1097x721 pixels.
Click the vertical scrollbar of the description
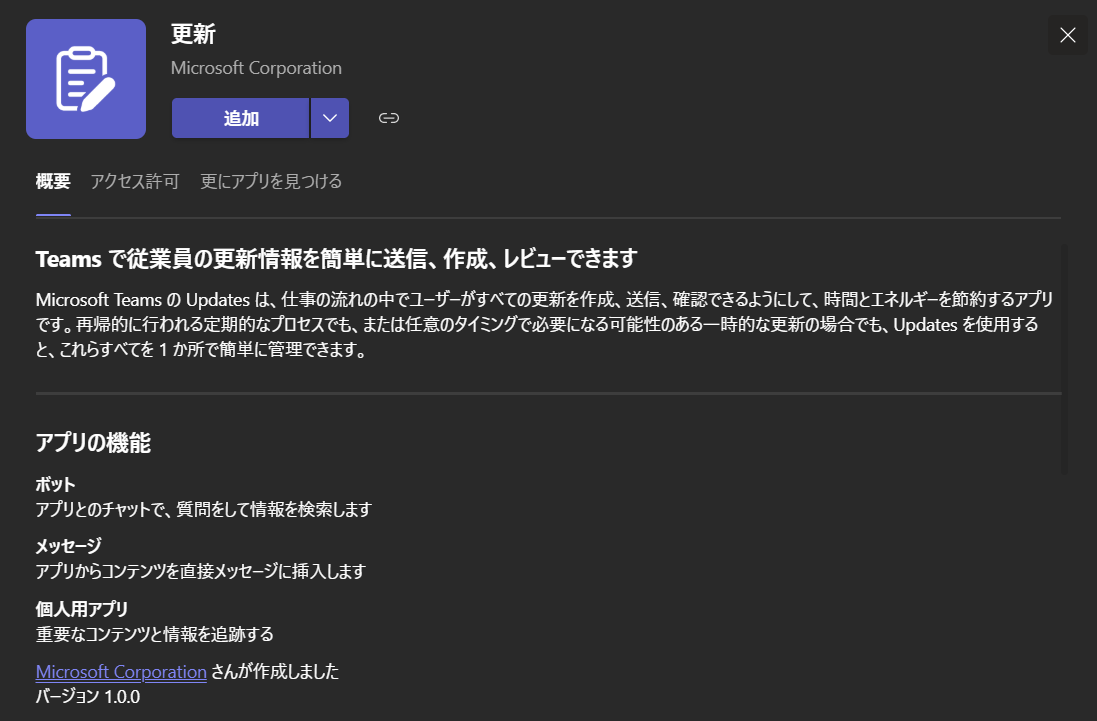1064,359
